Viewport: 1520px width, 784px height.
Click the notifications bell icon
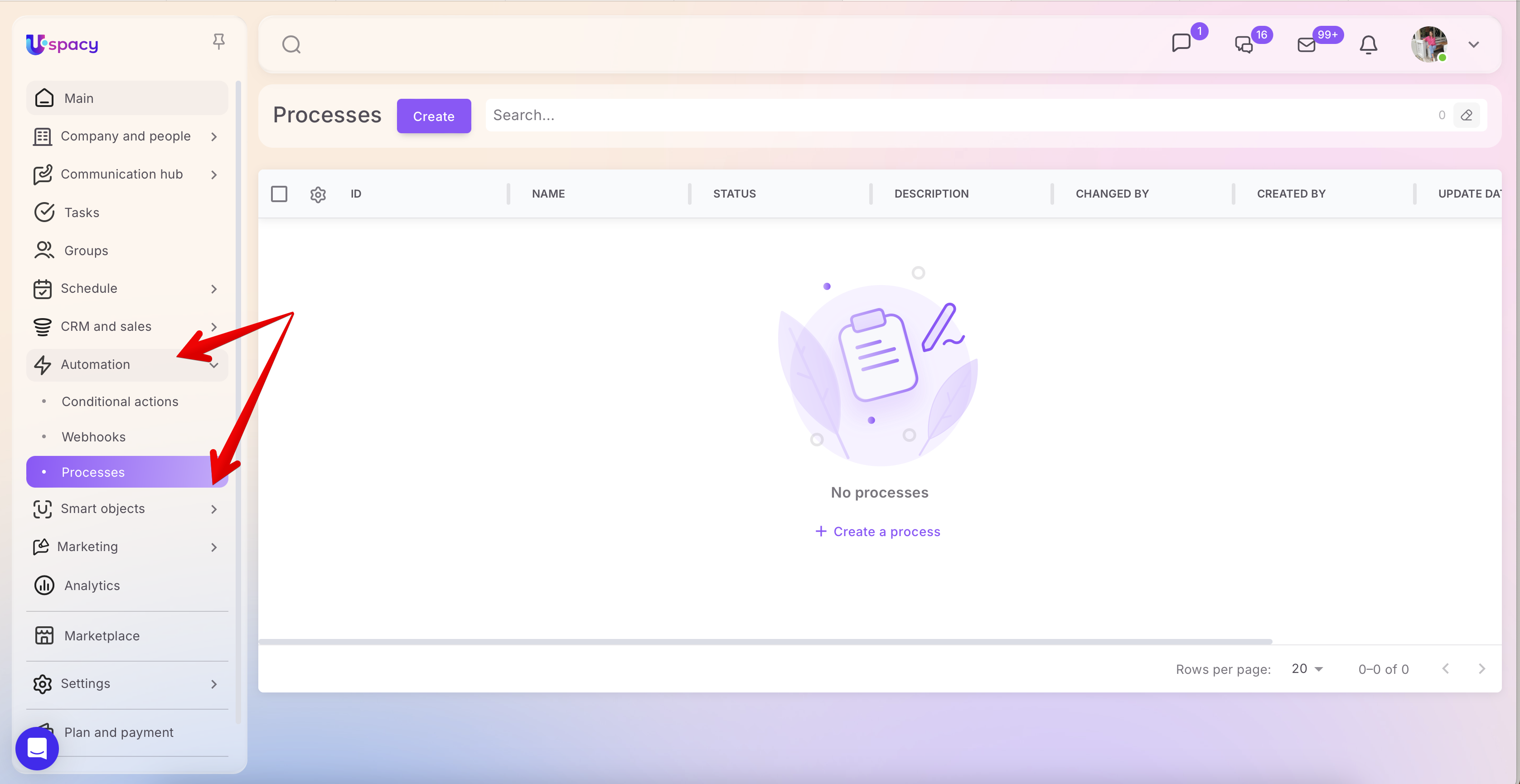(1368, 44)
